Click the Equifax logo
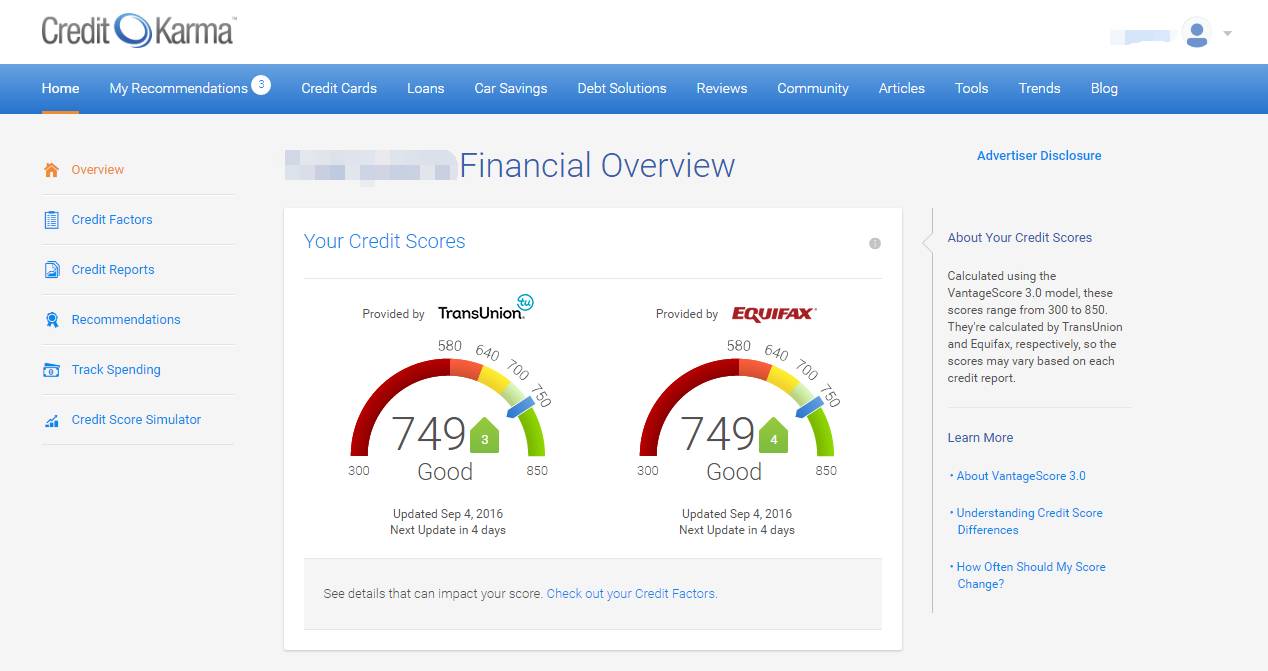Screen dimensions: 1268x671 tap(774, 313)
